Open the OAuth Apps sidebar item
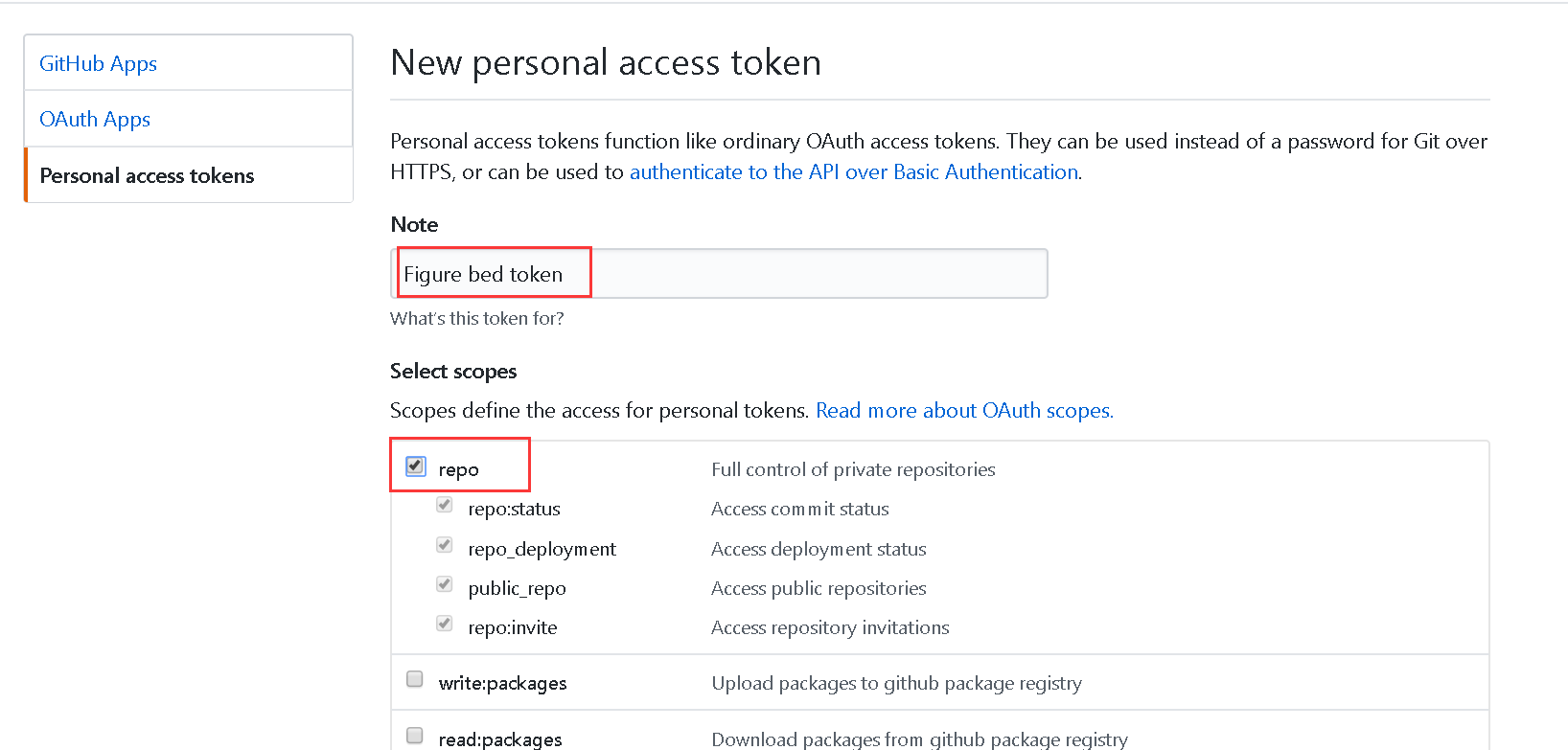Screen dimensions: 1568x750 point(95,119)
